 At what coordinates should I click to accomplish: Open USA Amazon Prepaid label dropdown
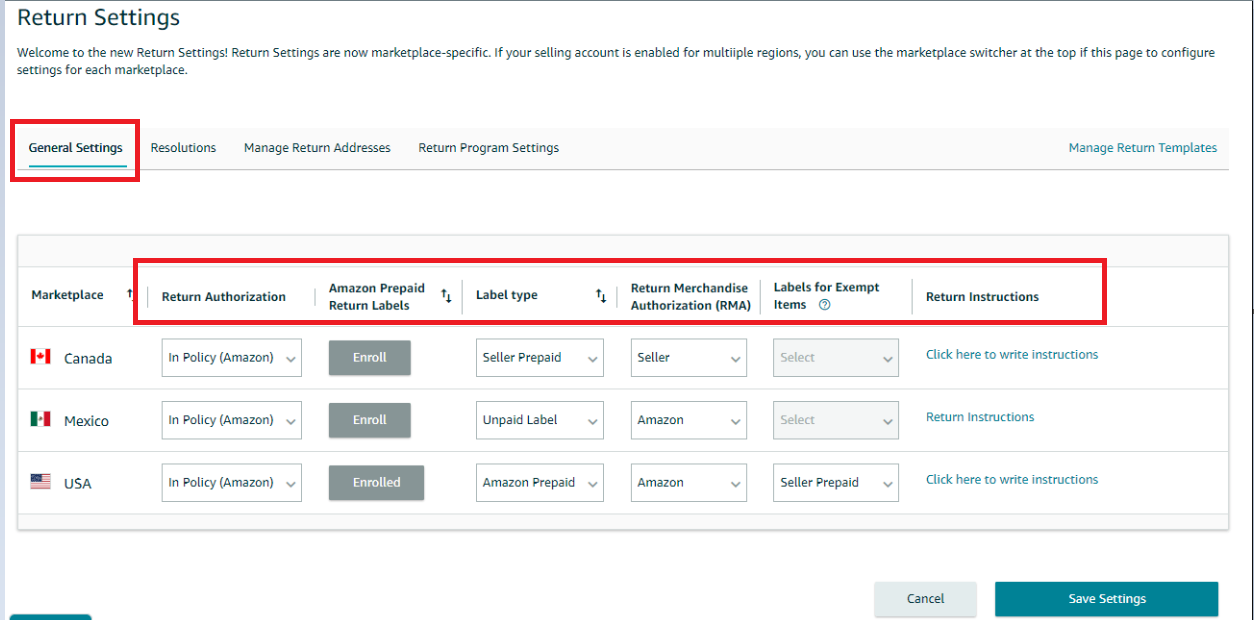point(540,482)
